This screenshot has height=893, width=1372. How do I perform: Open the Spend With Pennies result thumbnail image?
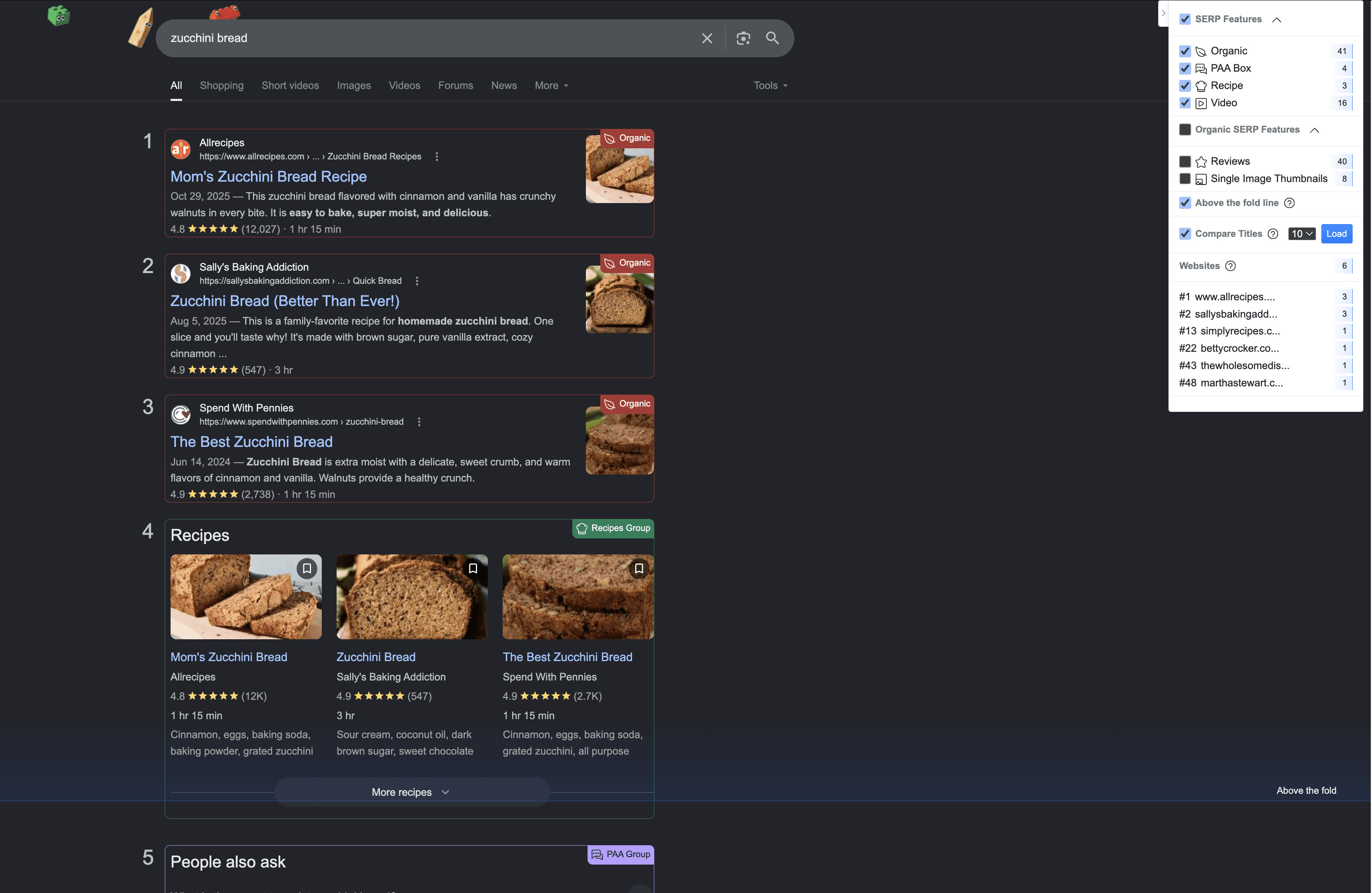tap(620, 441)
